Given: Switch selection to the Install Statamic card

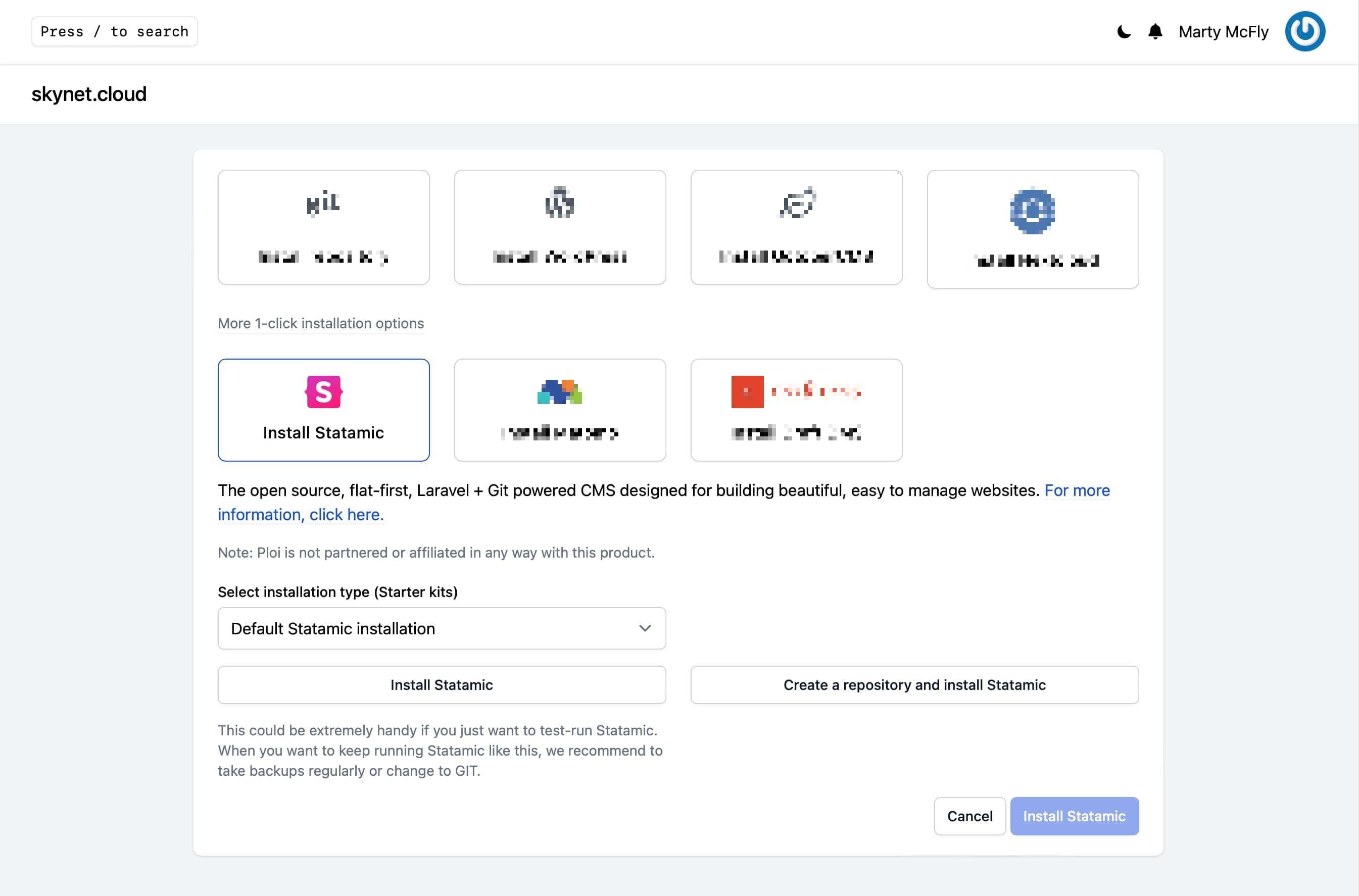Looking at the screenshot, I should click(323, 410).
